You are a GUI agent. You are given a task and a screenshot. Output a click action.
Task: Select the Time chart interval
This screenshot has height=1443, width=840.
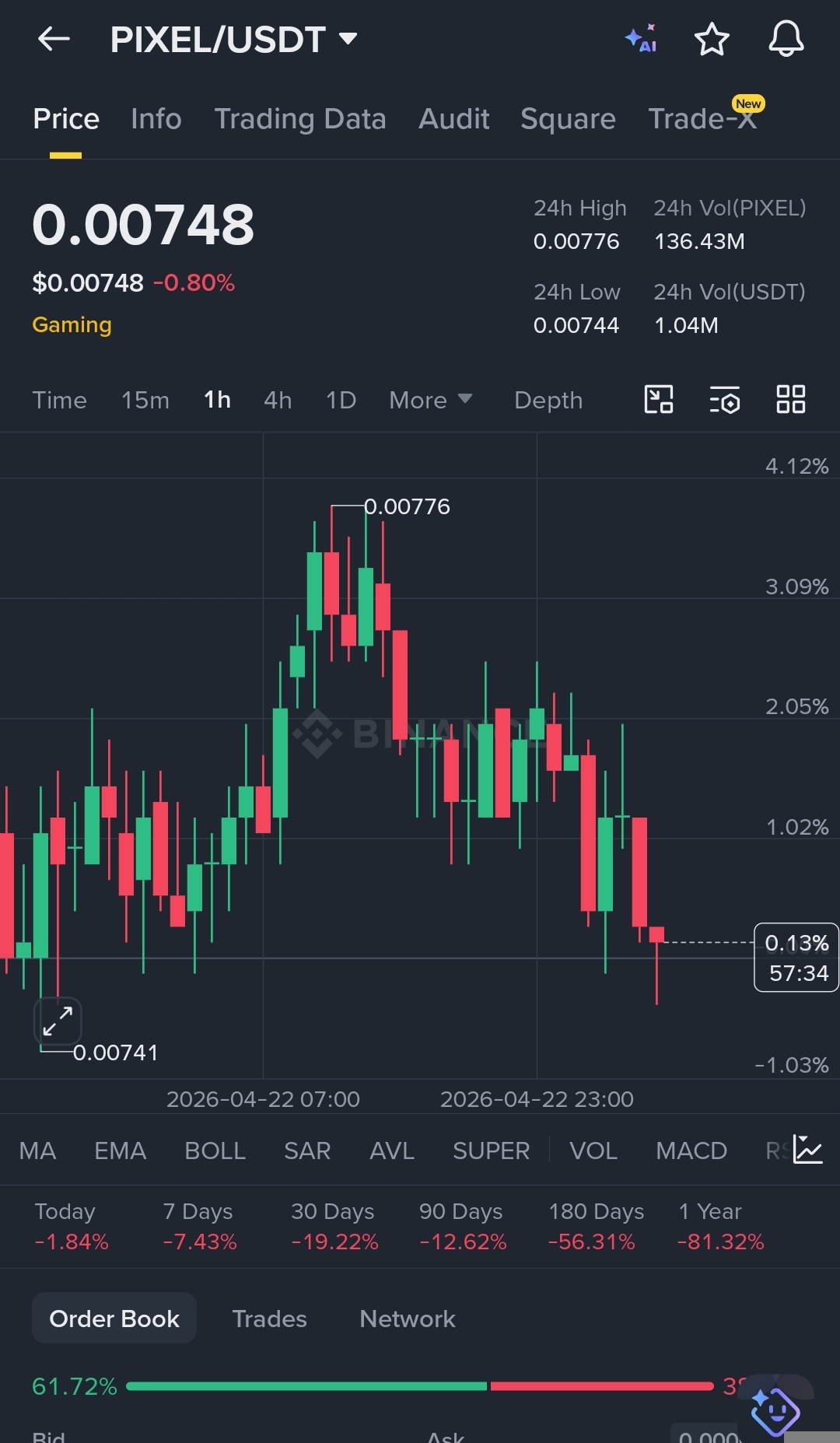pyautogui.click(x=59, y=400)
